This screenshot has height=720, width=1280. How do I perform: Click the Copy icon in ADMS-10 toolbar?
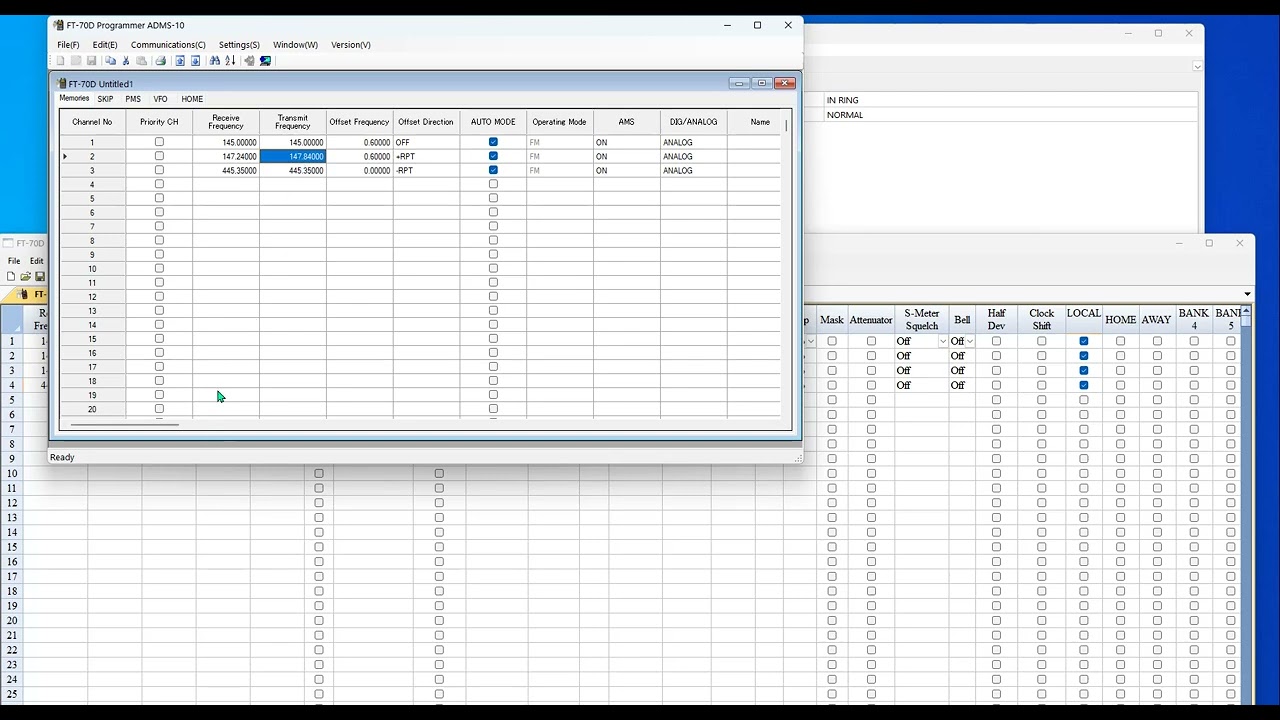point(110,61)
